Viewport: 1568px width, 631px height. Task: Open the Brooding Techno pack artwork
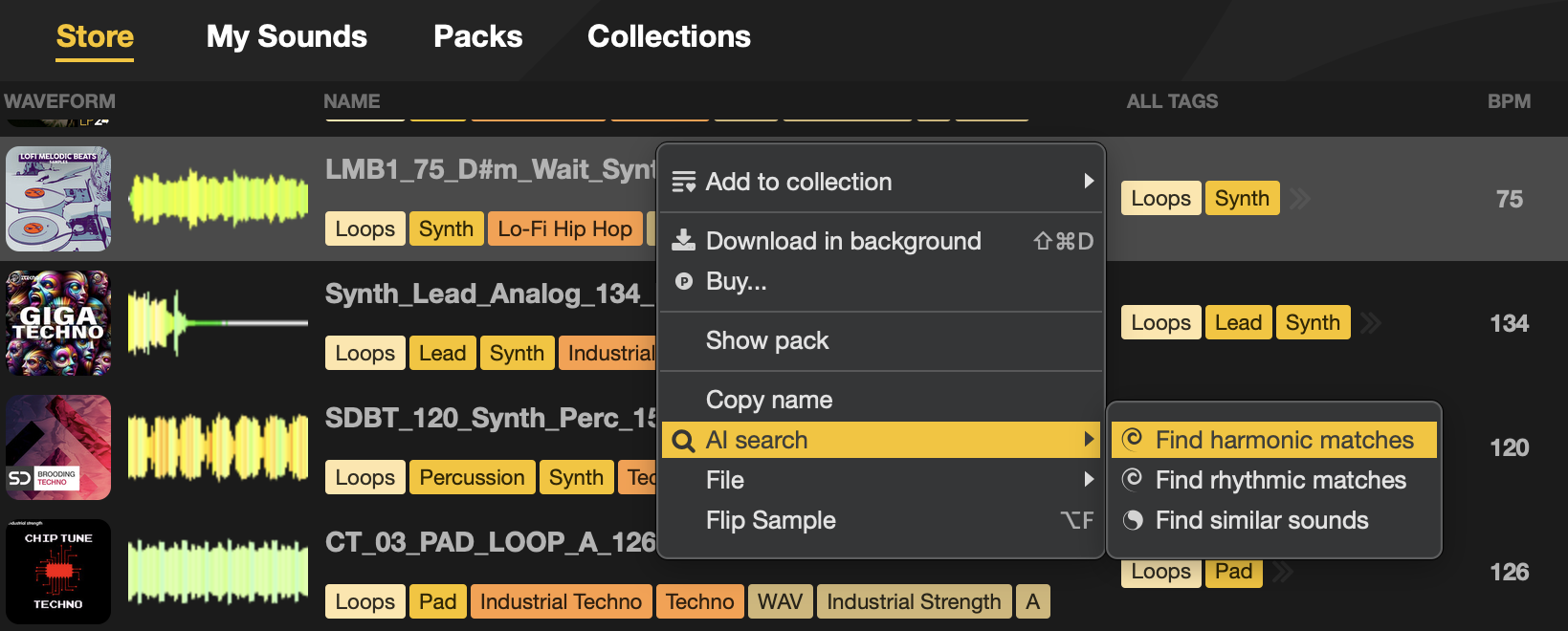pyautogui.click(x=58, y=447)
